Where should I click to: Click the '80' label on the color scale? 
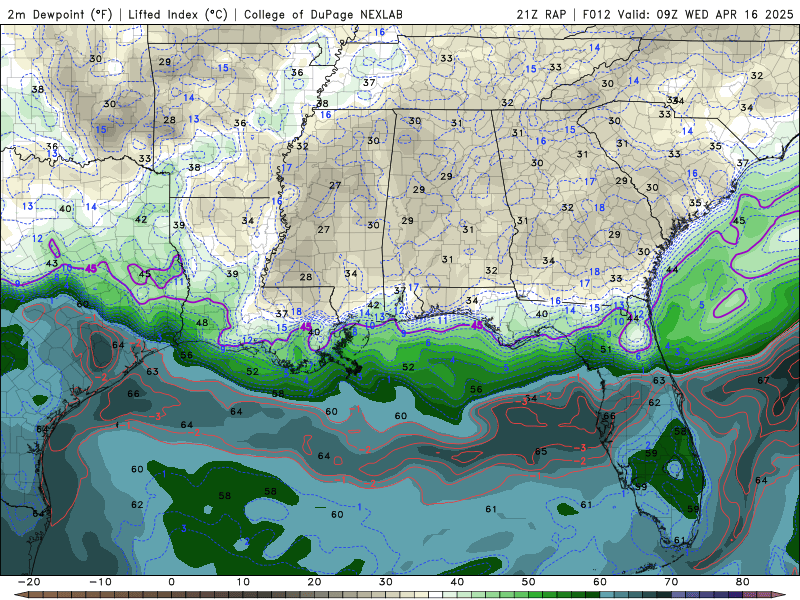pos(743,582)
